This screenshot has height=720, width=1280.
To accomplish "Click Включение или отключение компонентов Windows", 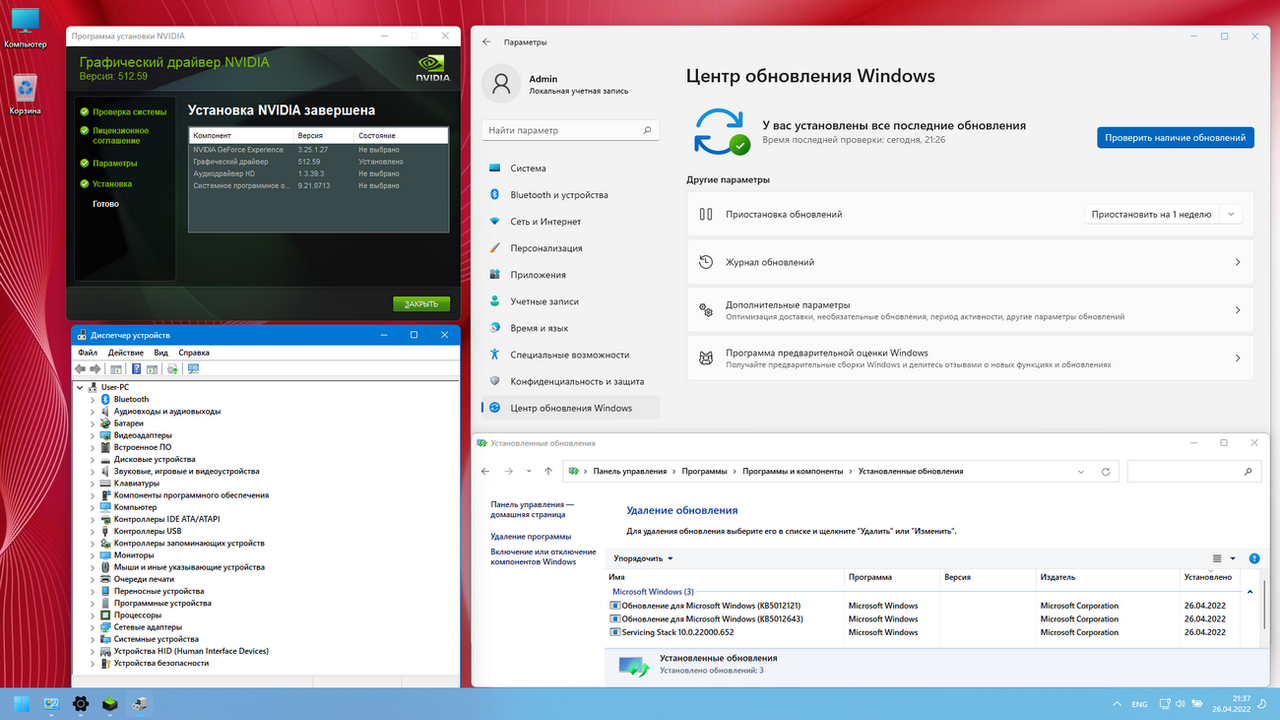I will click(x=543, y=556).
